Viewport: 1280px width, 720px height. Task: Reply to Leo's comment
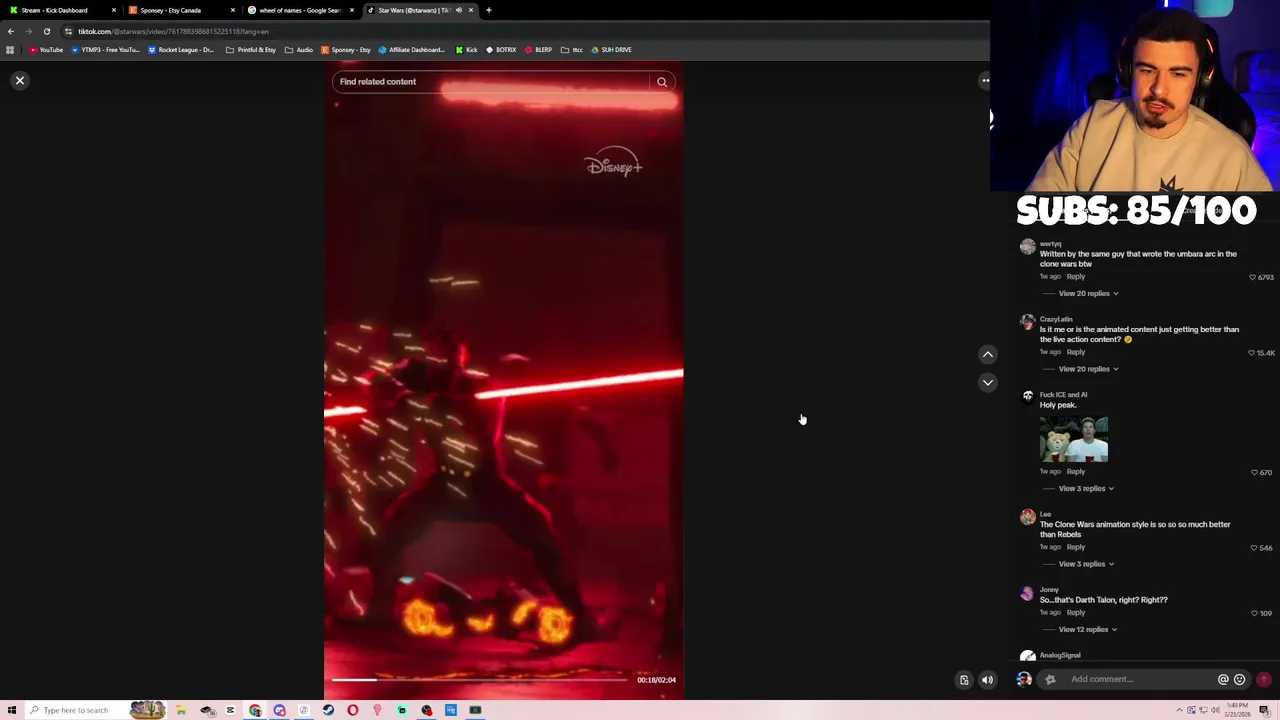[1075, 547]
